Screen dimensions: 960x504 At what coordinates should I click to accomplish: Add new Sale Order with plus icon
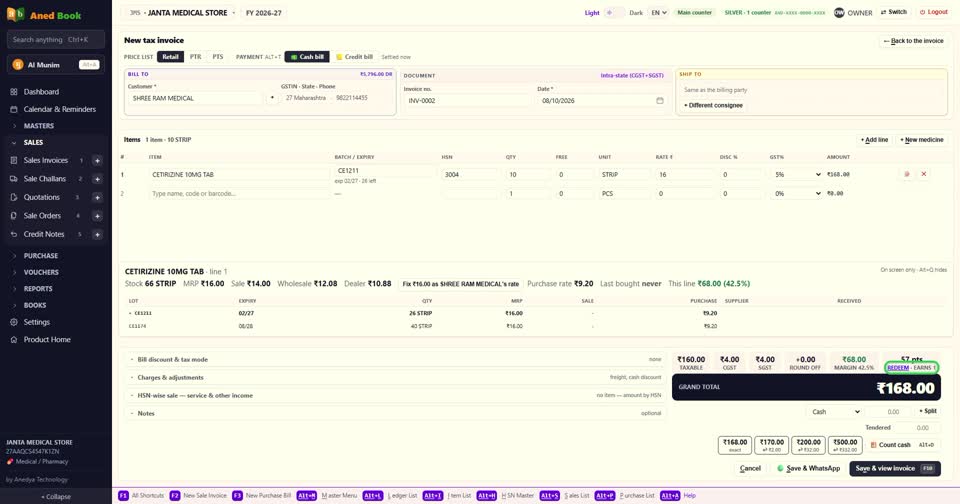(x=97, y=216)
